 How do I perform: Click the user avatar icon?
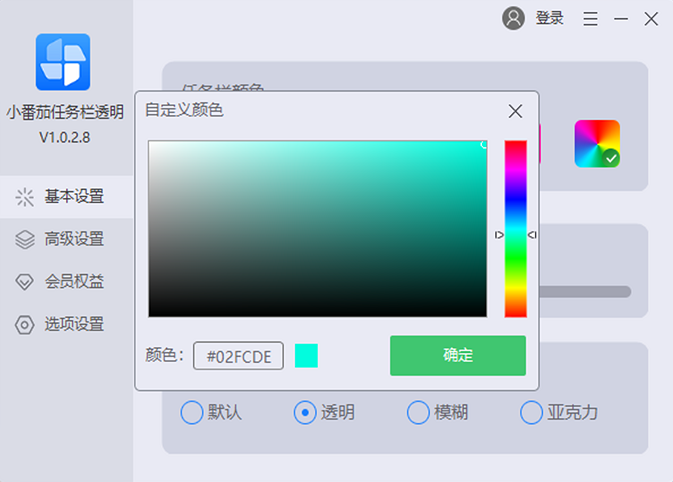pos(513,18)
